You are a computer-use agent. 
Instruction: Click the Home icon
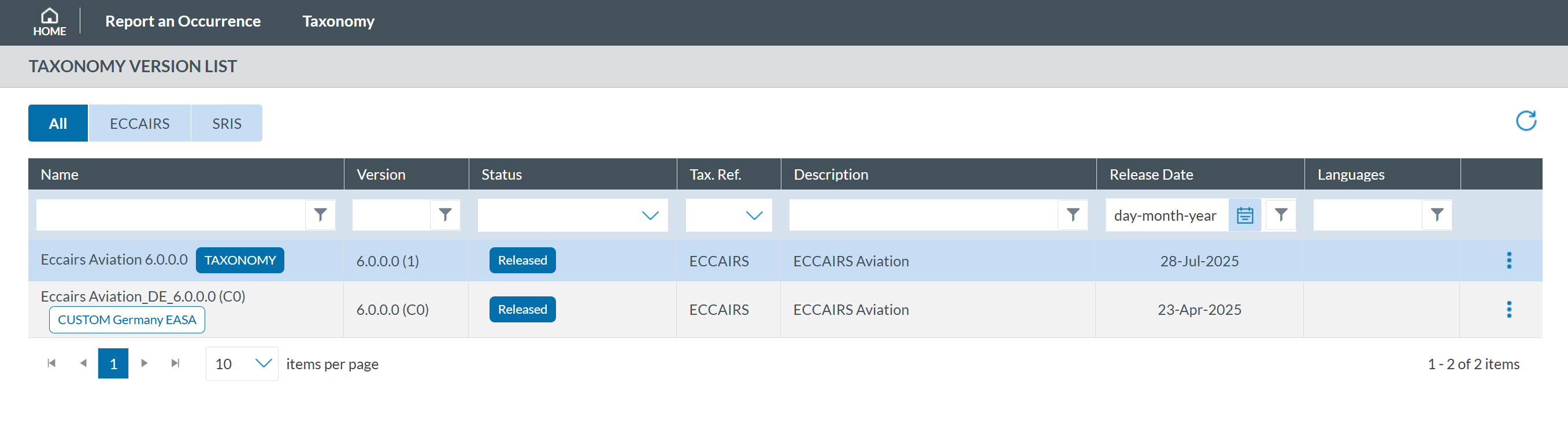(49, 22)
